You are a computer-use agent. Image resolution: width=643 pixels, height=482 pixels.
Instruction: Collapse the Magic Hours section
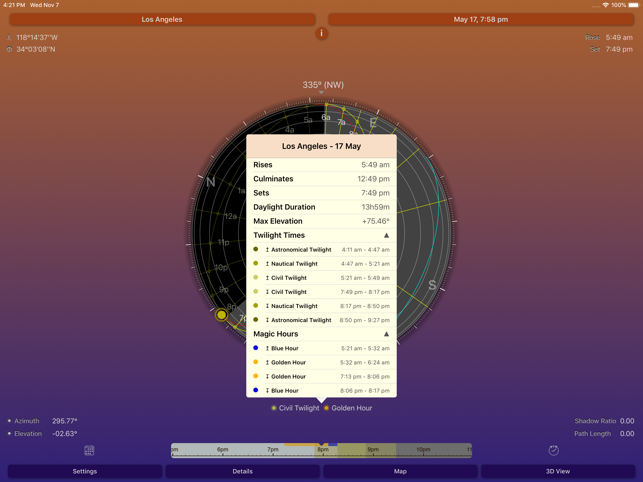pyautogui.click(x=386, y=334)
